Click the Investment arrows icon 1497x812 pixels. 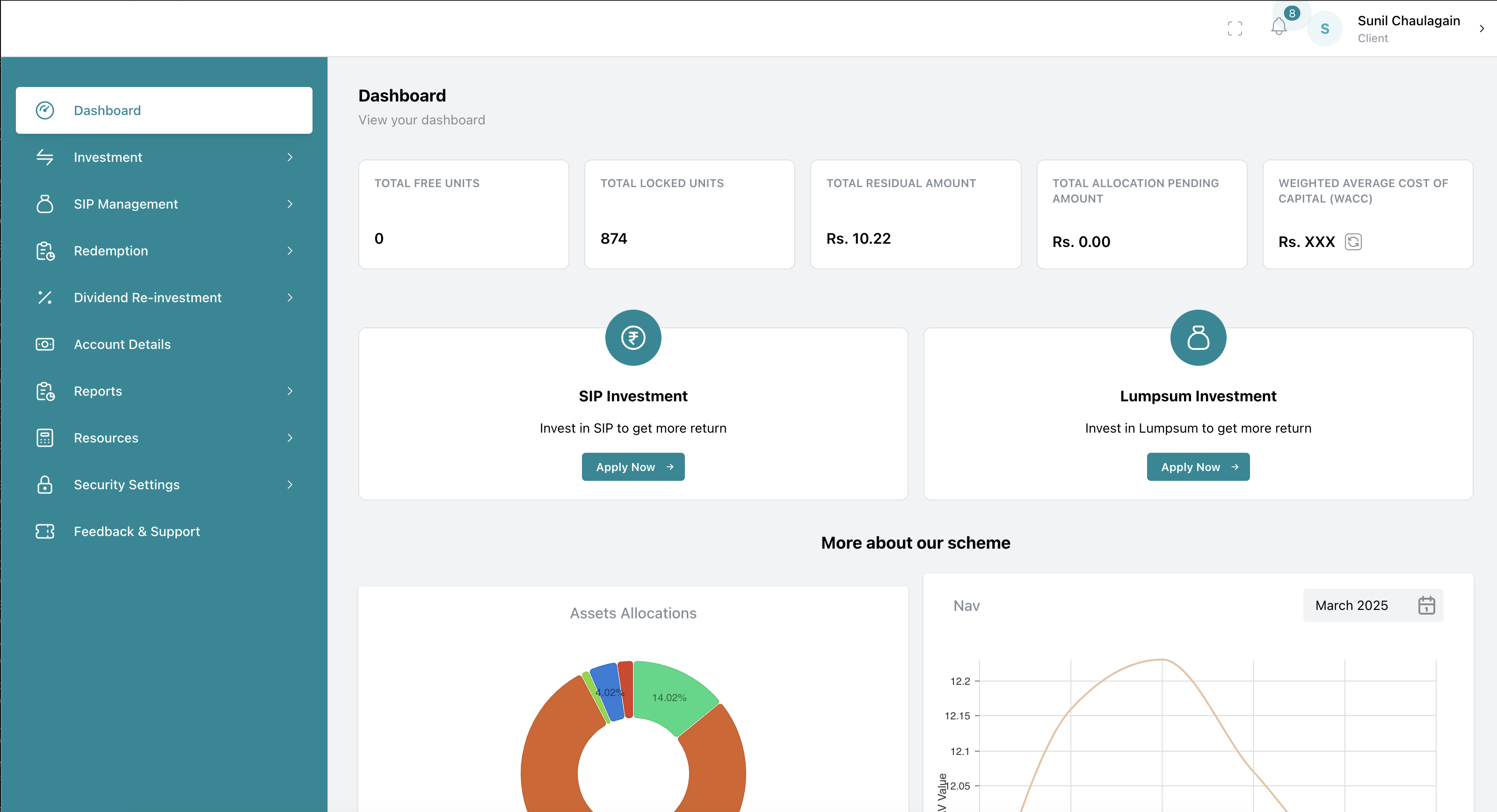45,157
